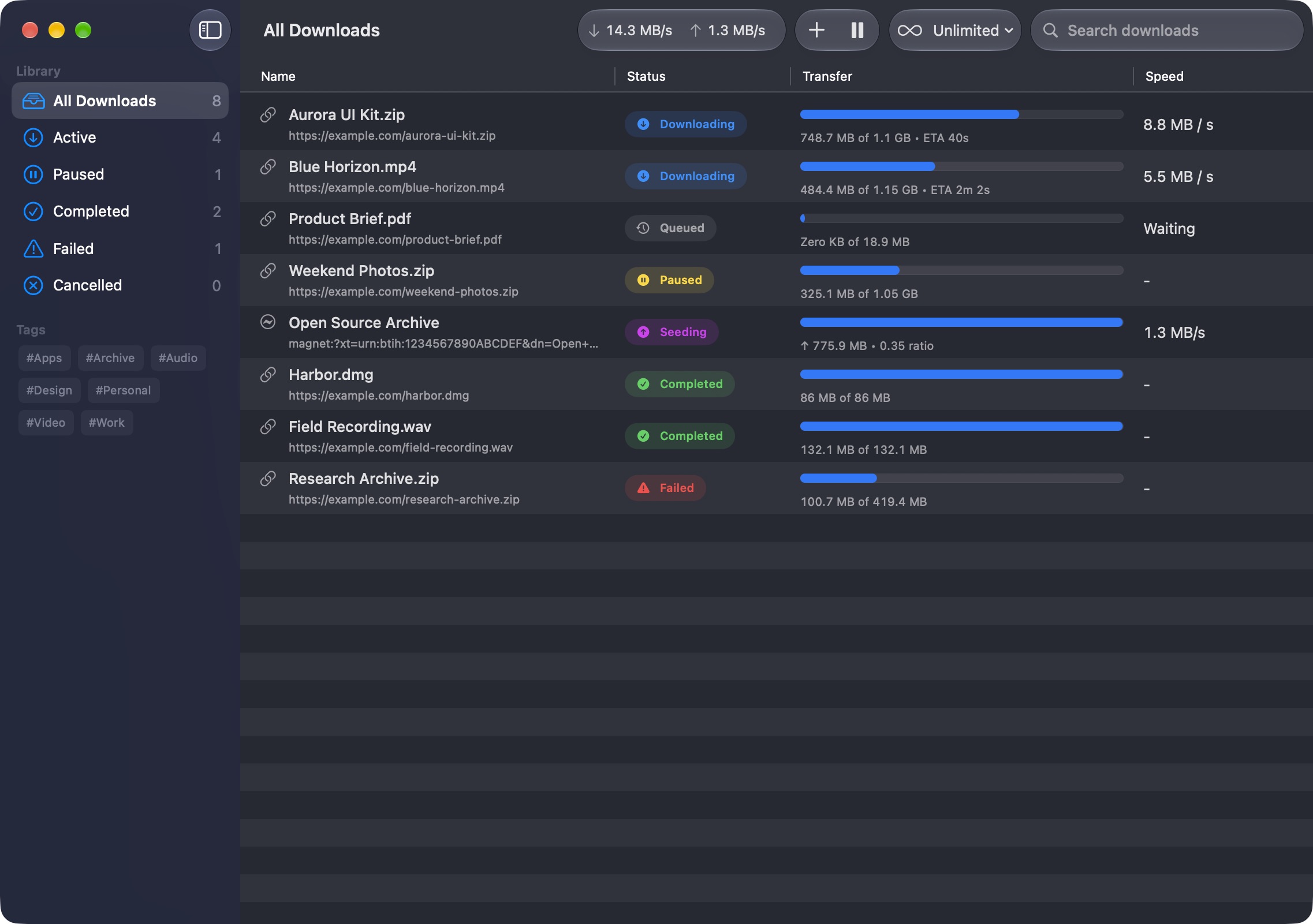This screenshot has width=1313, height=924.
Task: Click the torrent icon beside Open Source Archive
Action: (x=268, y=322)
